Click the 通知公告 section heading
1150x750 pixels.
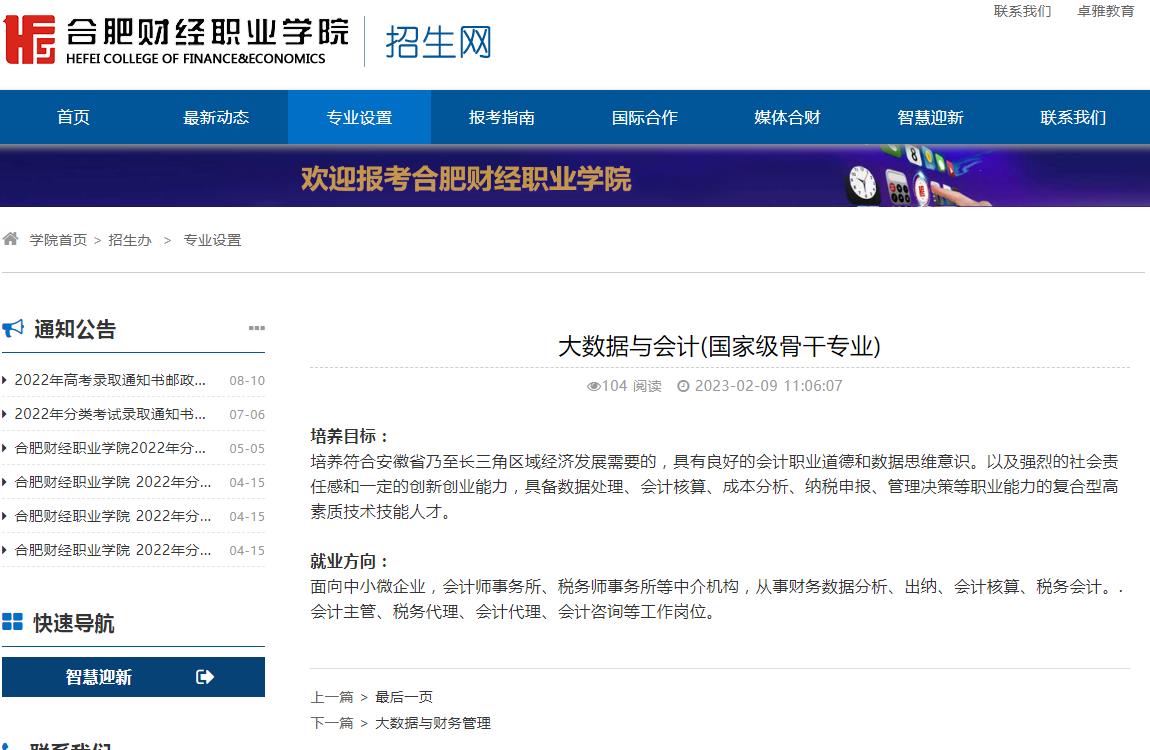tap(75, 329)
